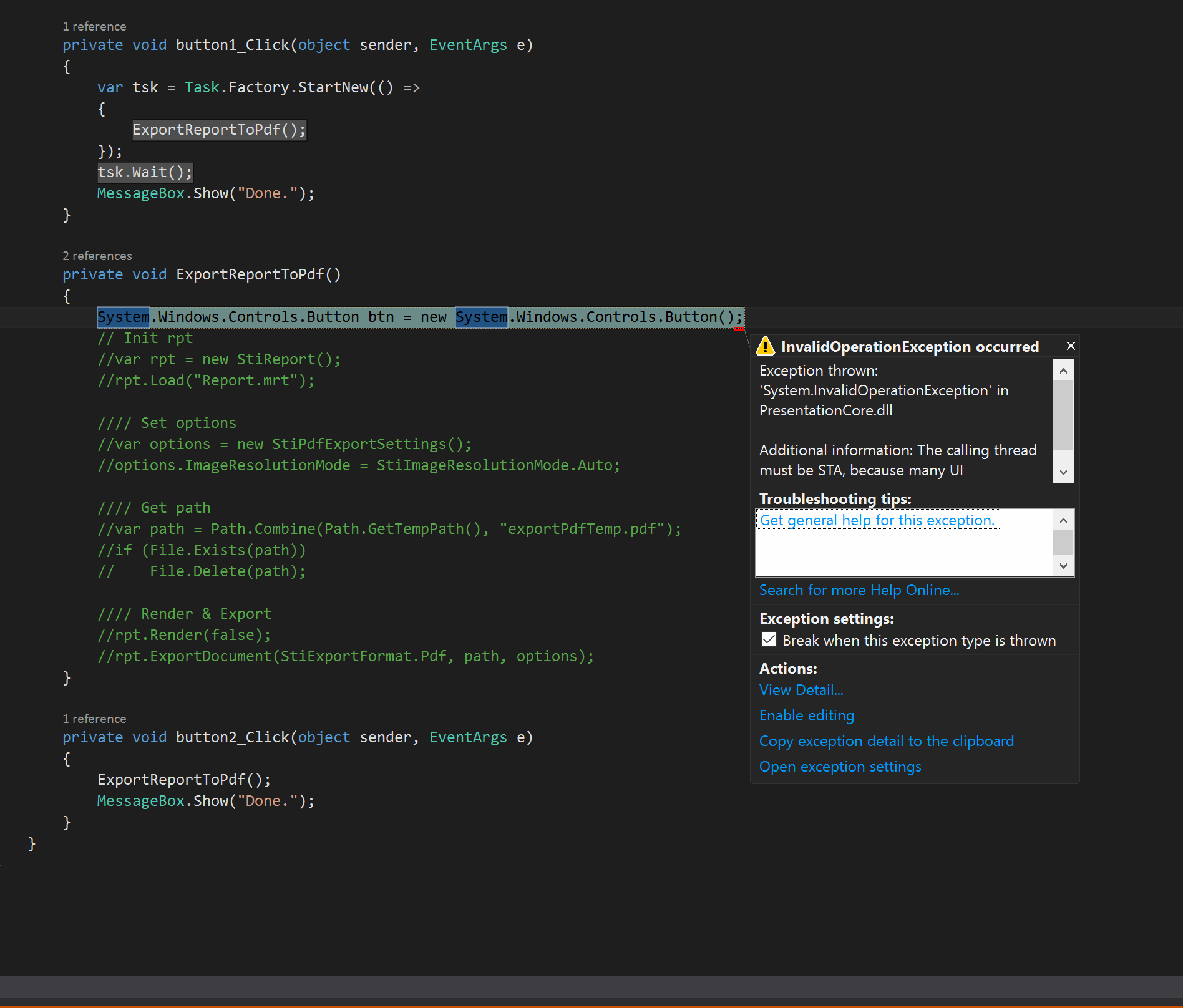Click the 'Troubleshooting tips:' heading
Image resolution: width=1183 pixels, height=1008 pixels.
[835, 499]
